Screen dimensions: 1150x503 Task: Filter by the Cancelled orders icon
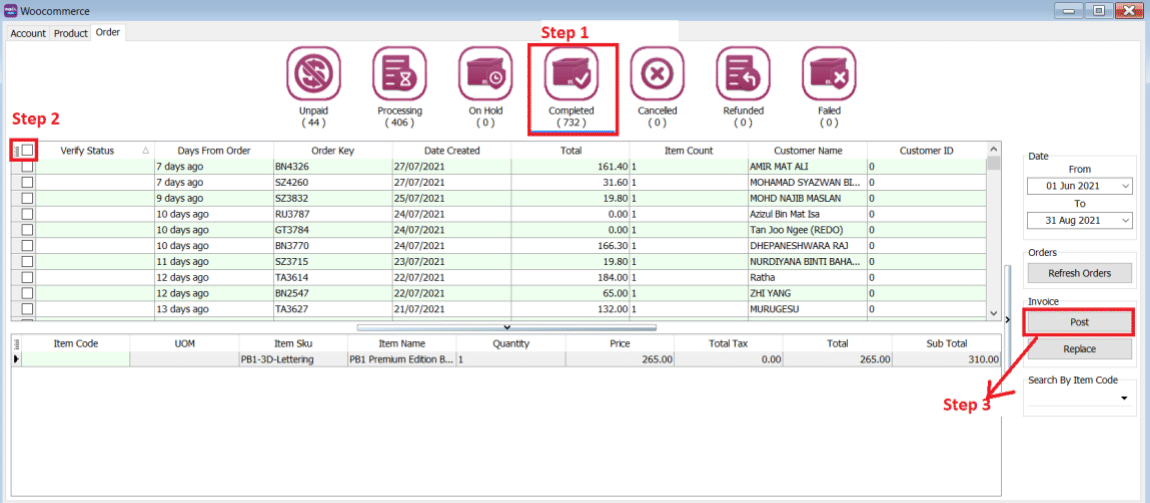click(x=657, y=73)
